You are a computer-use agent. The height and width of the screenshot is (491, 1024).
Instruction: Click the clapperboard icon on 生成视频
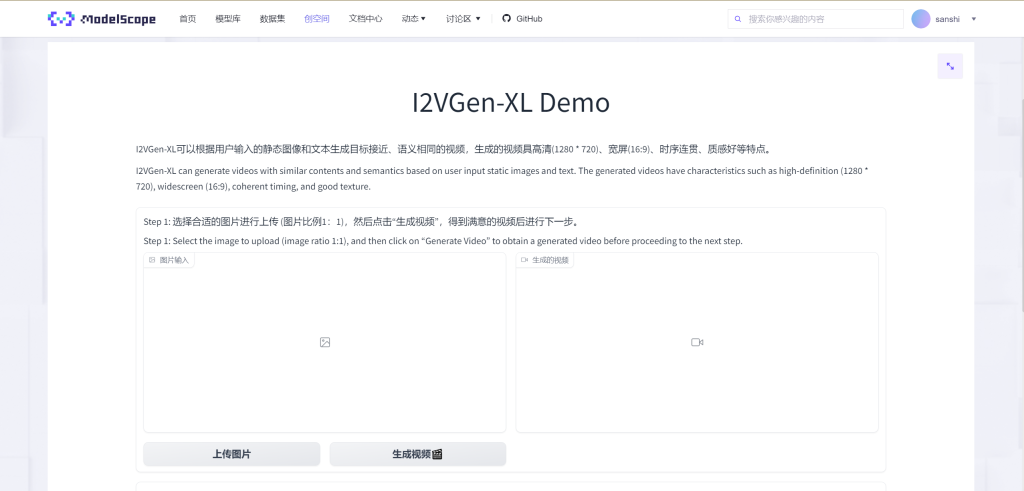click(438, 454)
